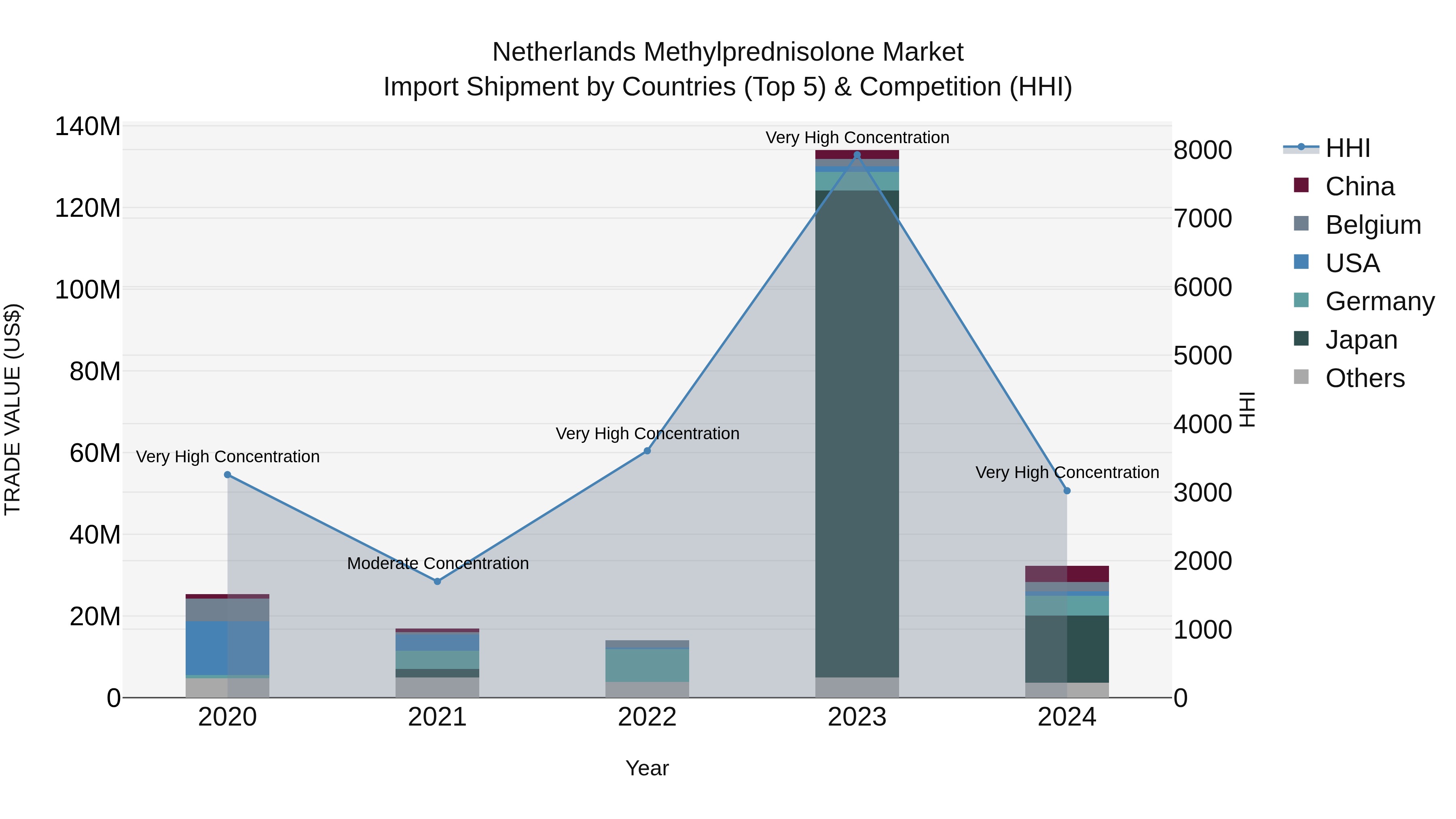Click the 8000 HHI axis tick label
This screenshot has width=1456, height=819.
click(x=1203, y=150)
